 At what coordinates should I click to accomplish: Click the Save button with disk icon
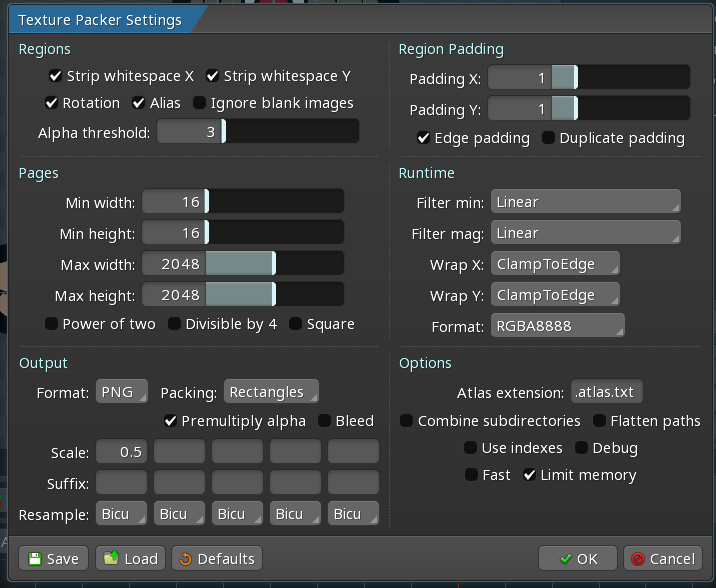pos(53,558)
